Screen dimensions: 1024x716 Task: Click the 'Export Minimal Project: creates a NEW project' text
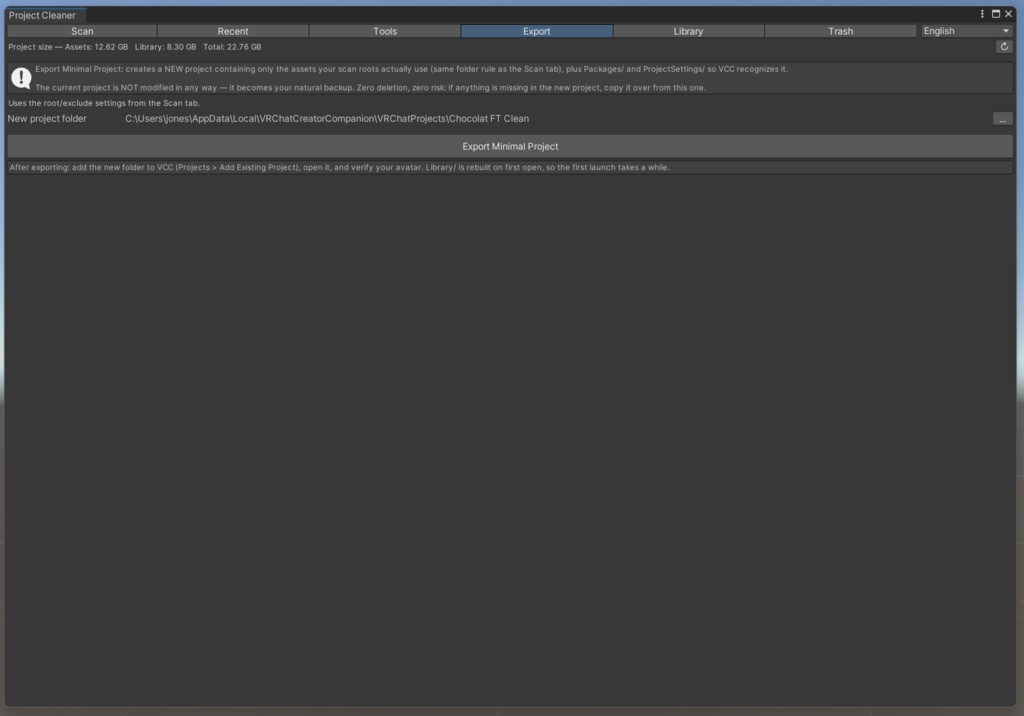point(411,69)
